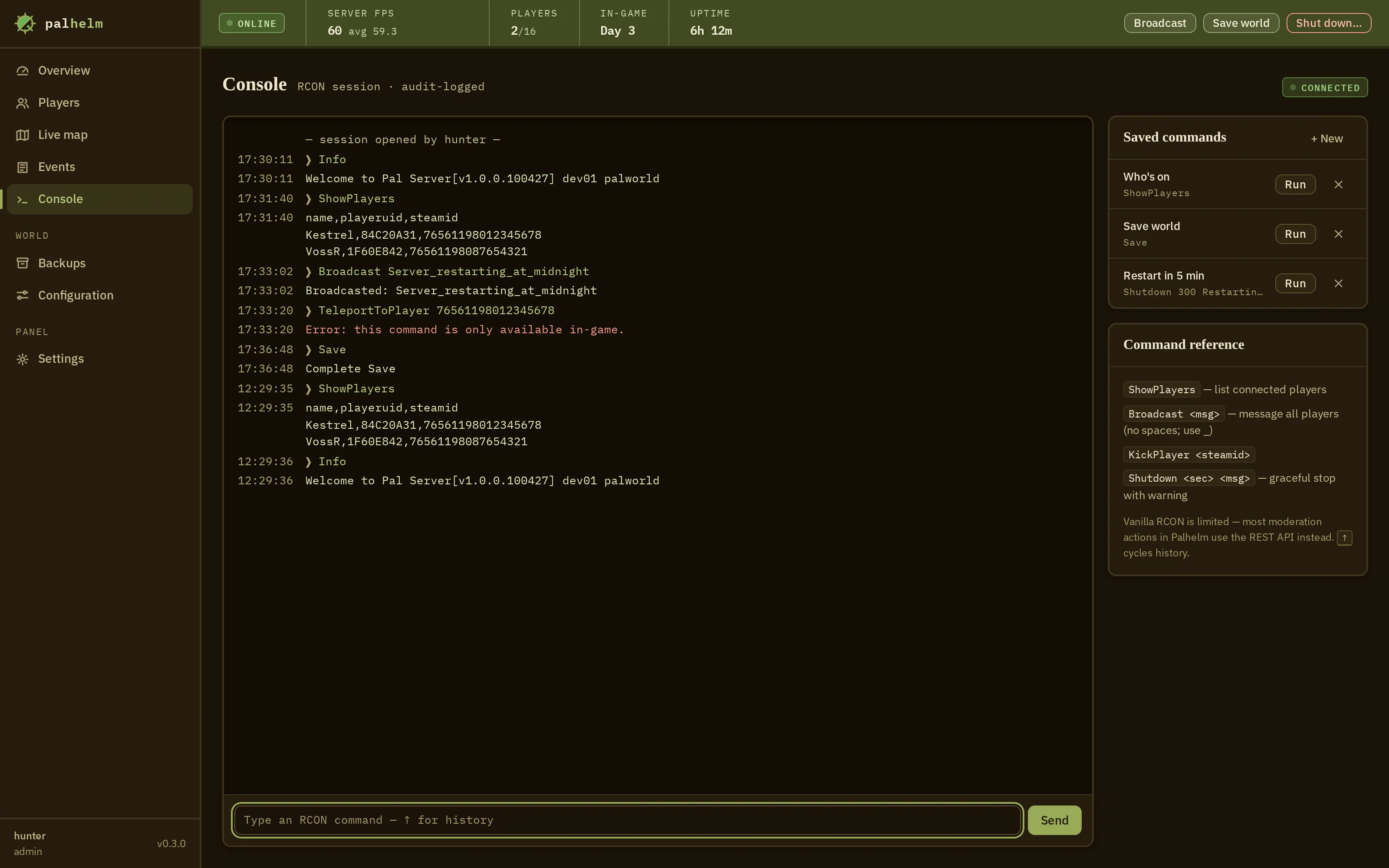The width and height of the screenshot is (1389, 868).
Task: Click the 'Broadcasted: Server_restarting_at_midnight' output
Action: pos(451,290)
